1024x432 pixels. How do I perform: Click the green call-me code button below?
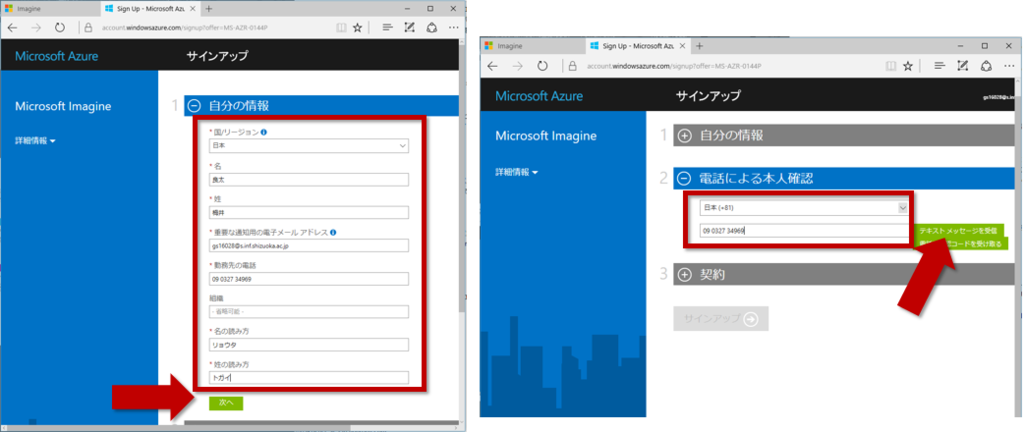click(x=961, y=243)
